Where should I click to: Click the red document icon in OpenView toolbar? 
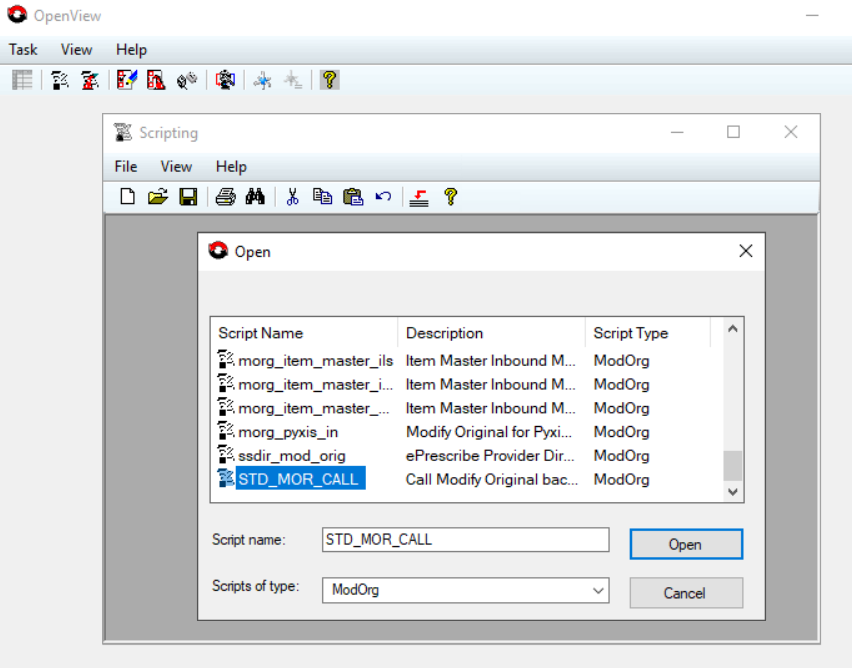[x=156, y=80]
